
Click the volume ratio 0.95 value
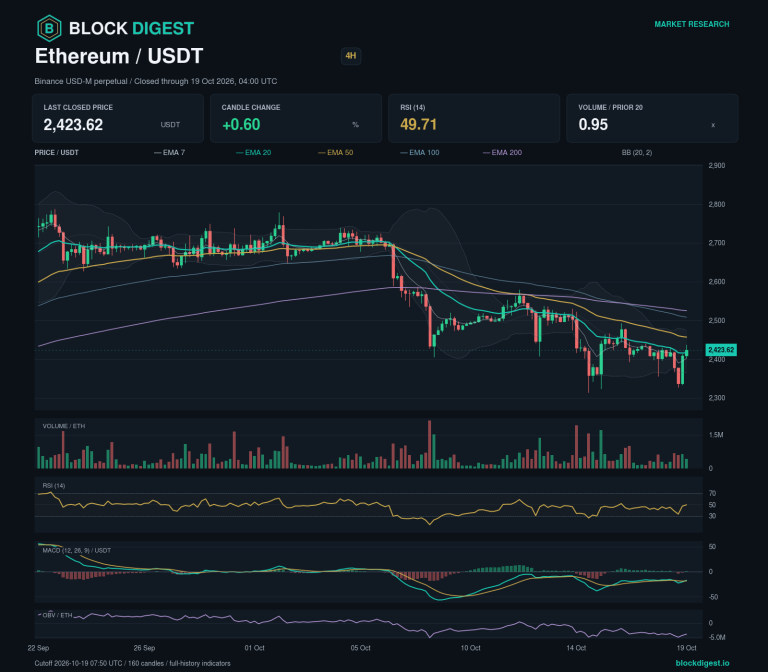pos(593,125)
